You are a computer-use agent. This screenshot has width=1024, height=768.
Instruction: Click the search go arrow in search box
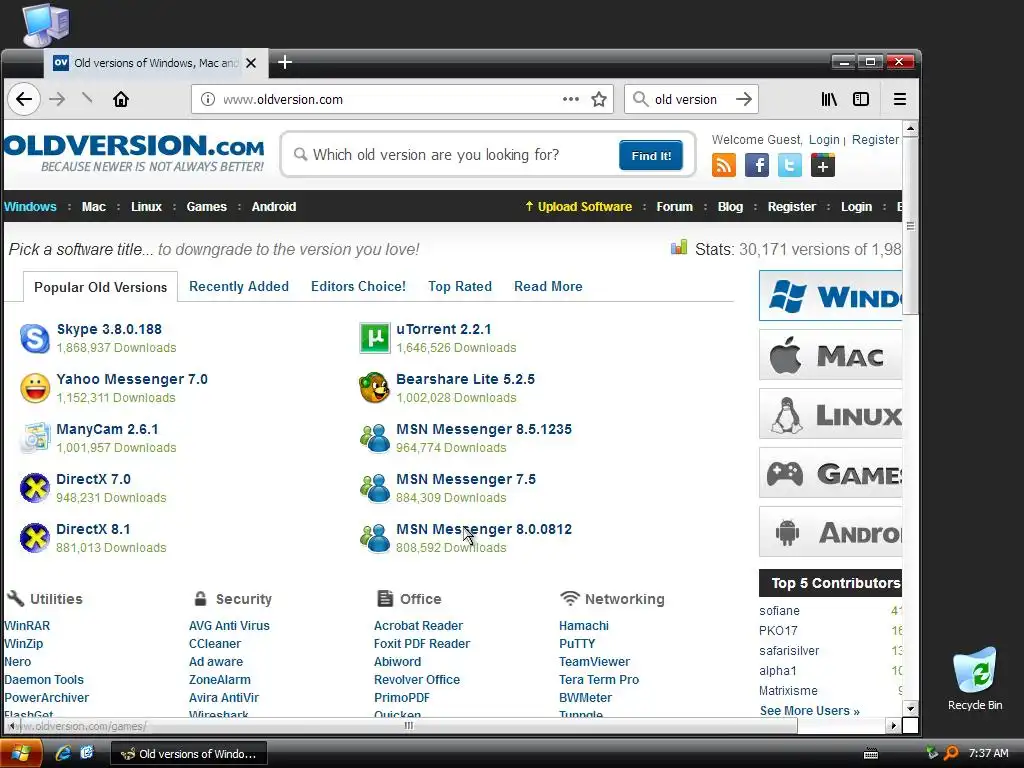coord(744,99)
